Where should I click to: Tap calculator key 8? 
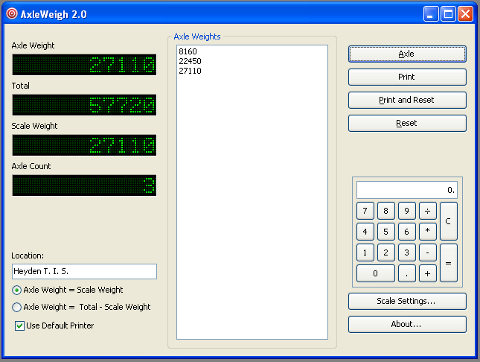tap(386, 211)
